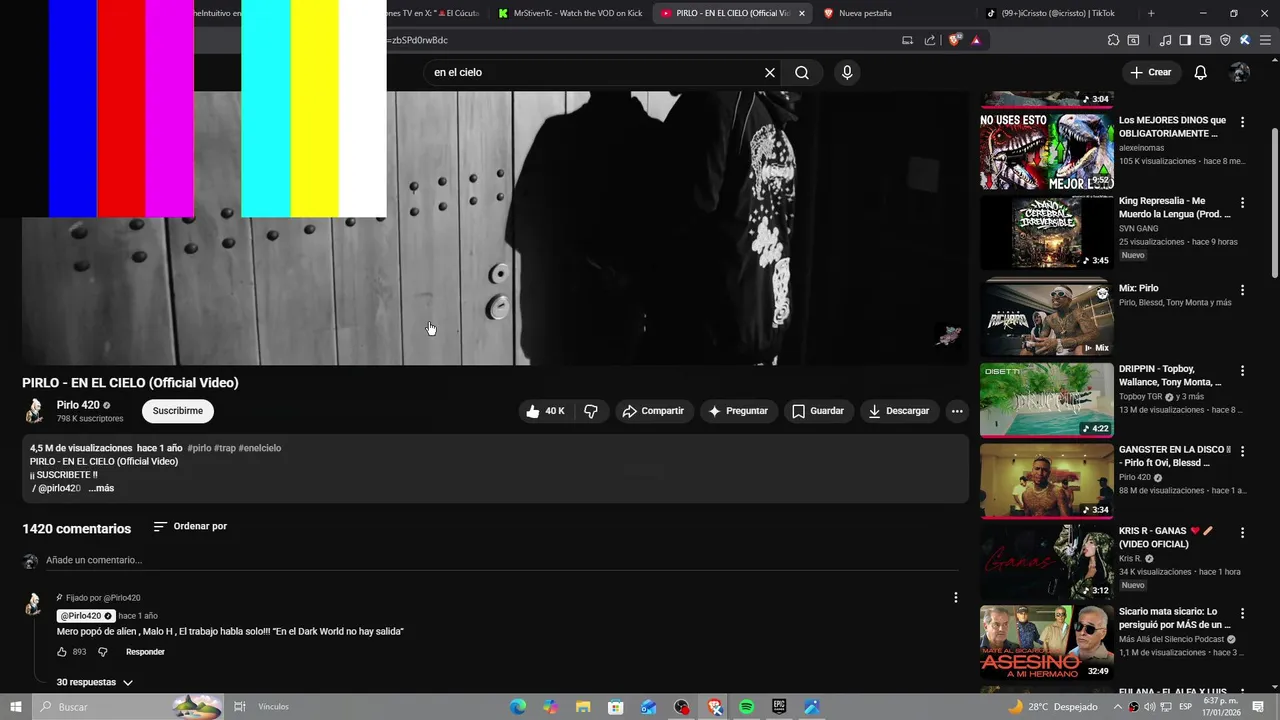Open the Pirlo 420 channel name link
Image resolution: width=1280 pixels, height=720 pixels.
coord(78,405)
